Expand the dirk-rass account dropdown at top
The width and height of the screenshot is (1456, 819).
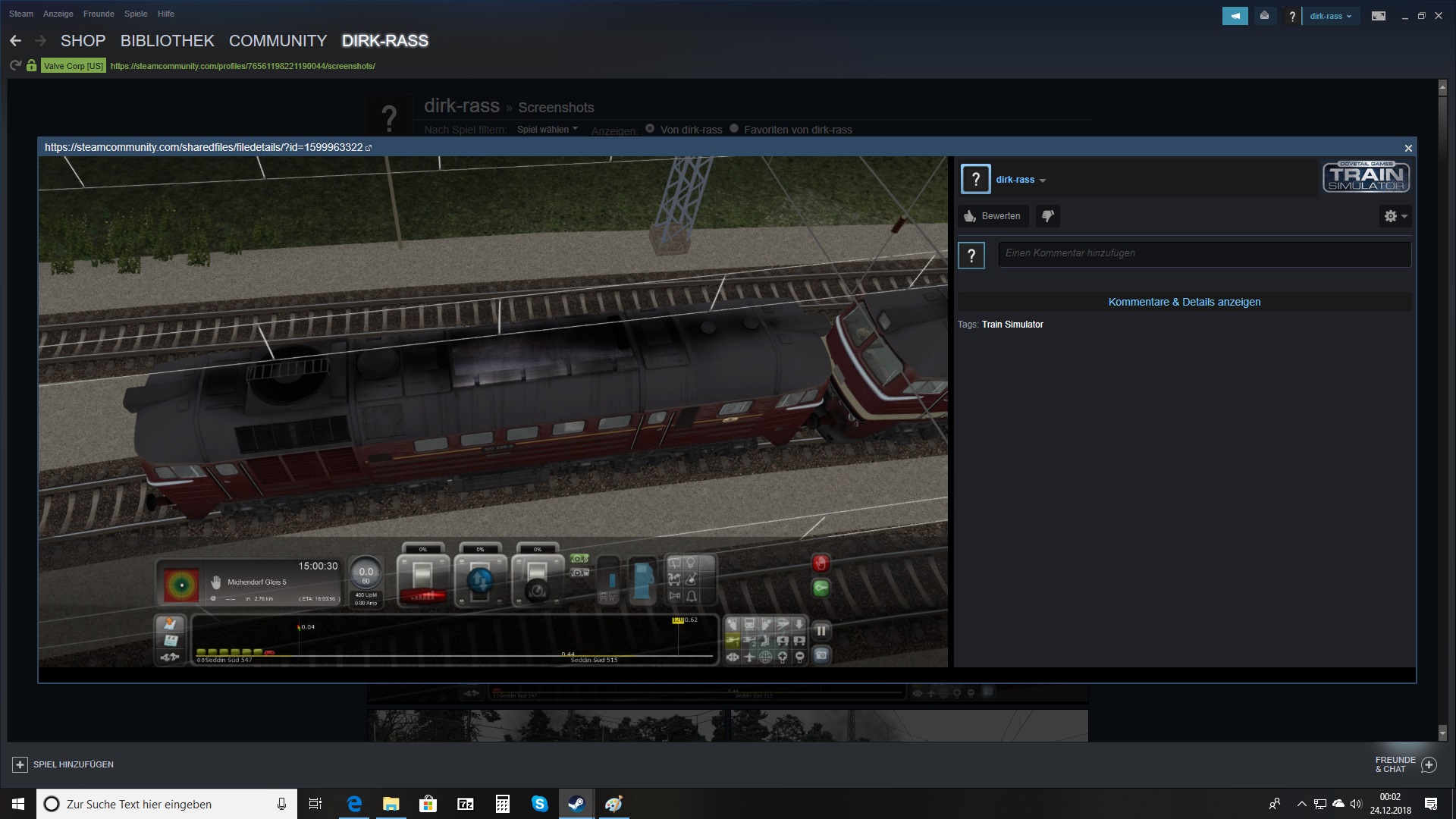[1330, 16]
